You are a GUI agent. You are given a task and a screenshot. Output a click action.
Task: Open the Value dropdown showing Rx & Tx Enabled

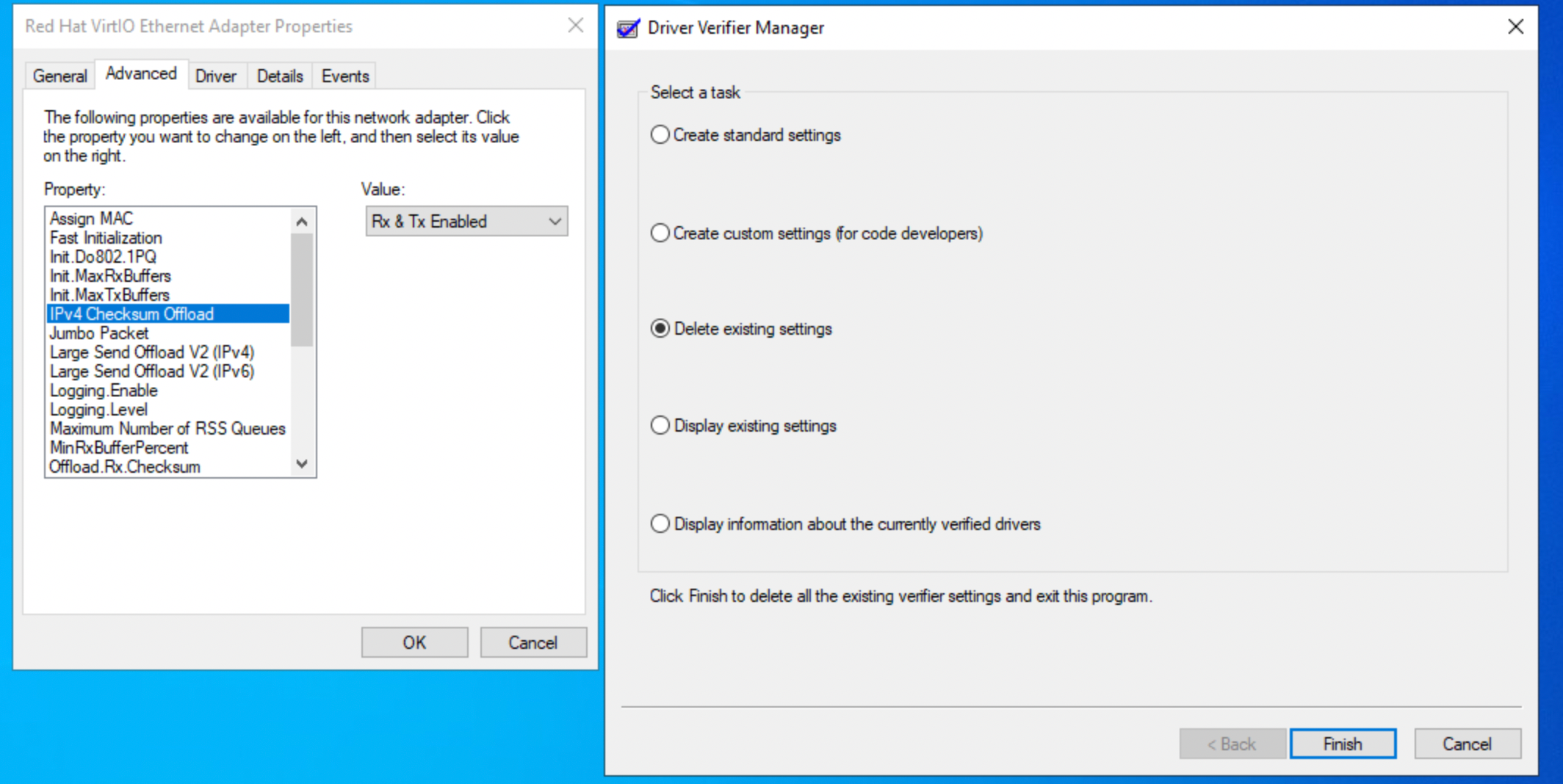click(466, 221)
